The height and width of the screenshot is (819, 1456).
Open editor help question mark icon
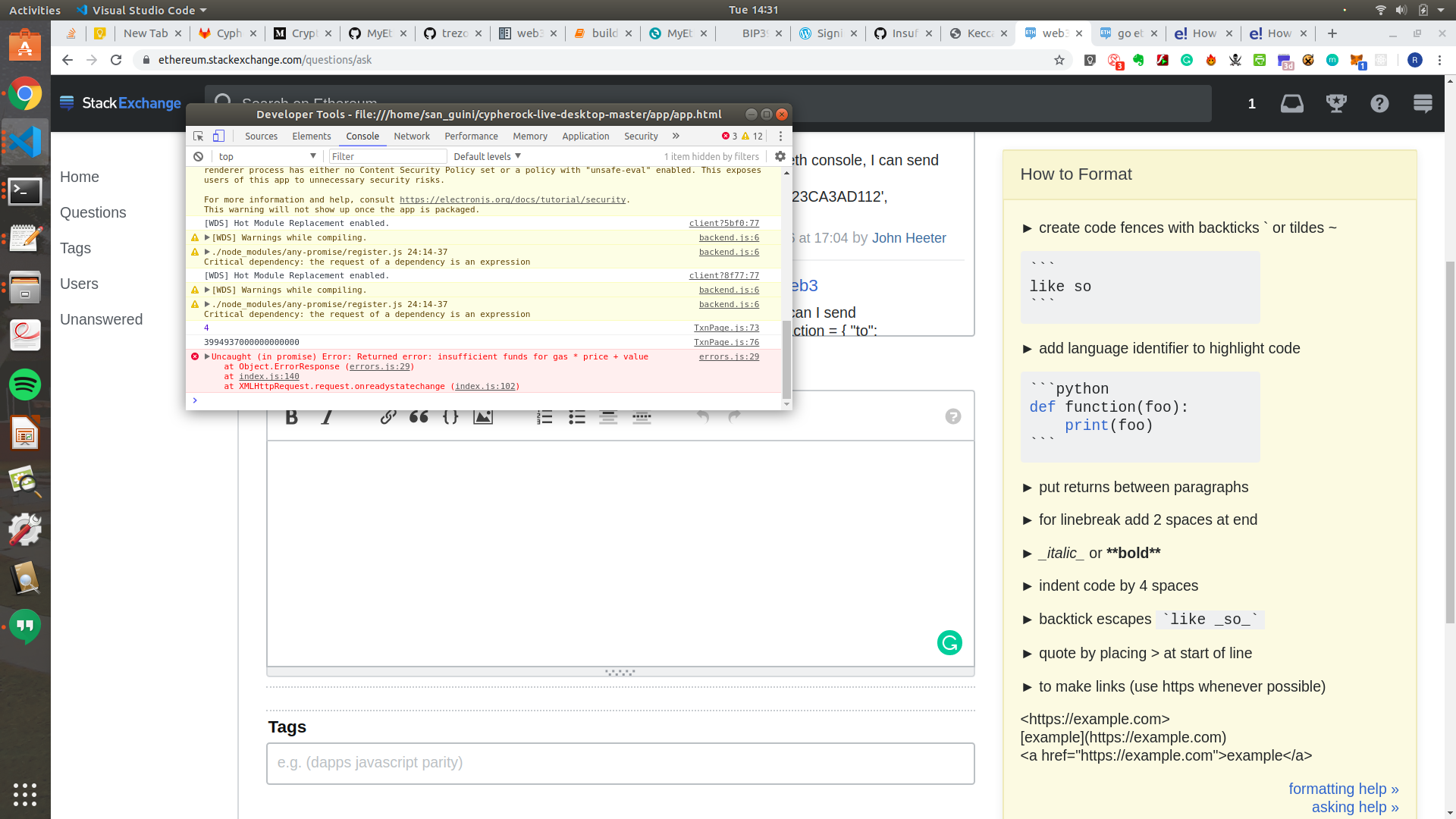[x=953, y=416]
